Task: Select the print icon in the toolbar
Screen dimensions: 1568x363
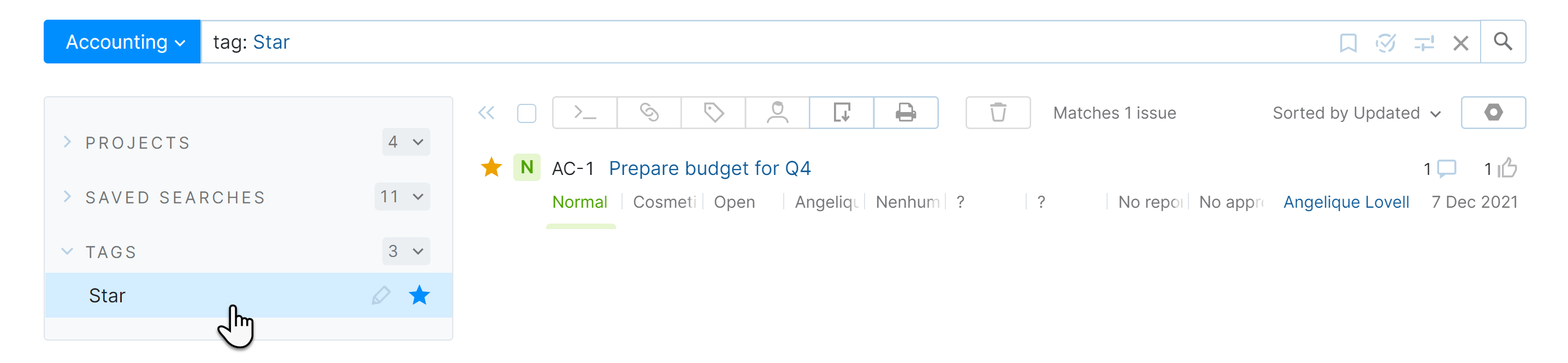Action: tap(906, 112)
